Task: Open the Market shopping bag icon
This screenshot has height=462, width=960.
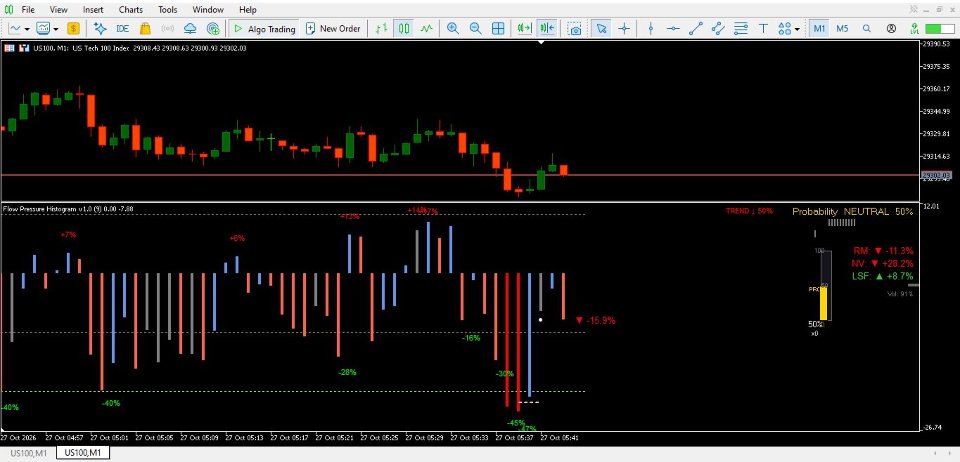Action: 145,28
